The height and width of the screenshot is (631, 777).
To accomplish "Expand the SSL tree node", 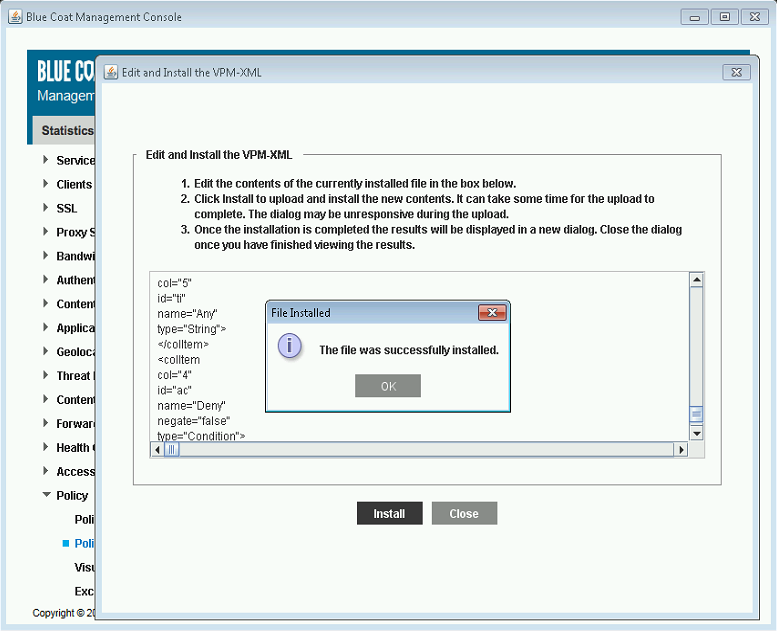I will tap(46, 208).
